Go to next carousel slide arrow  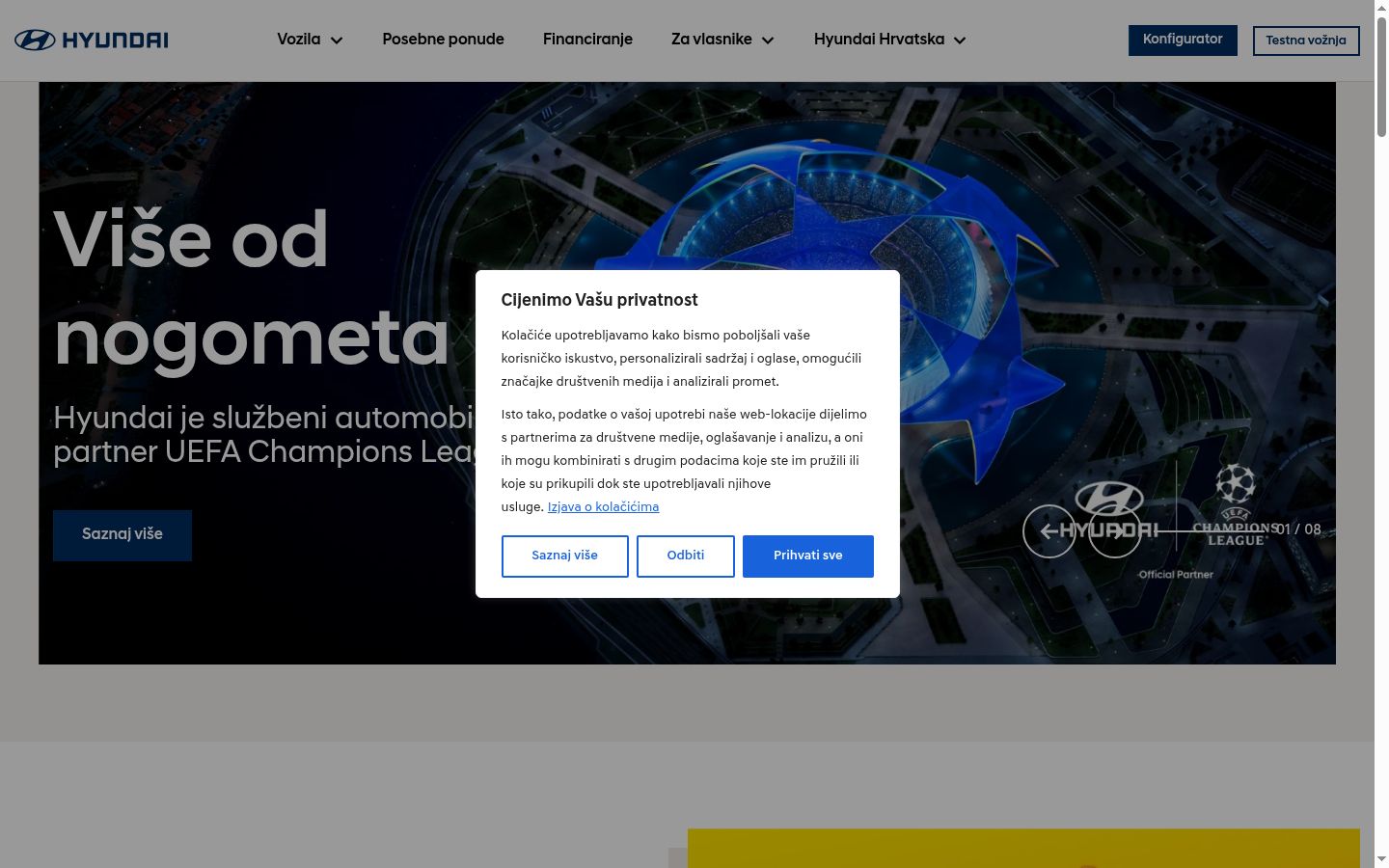pyautogui.click(x=1115, y=531)
